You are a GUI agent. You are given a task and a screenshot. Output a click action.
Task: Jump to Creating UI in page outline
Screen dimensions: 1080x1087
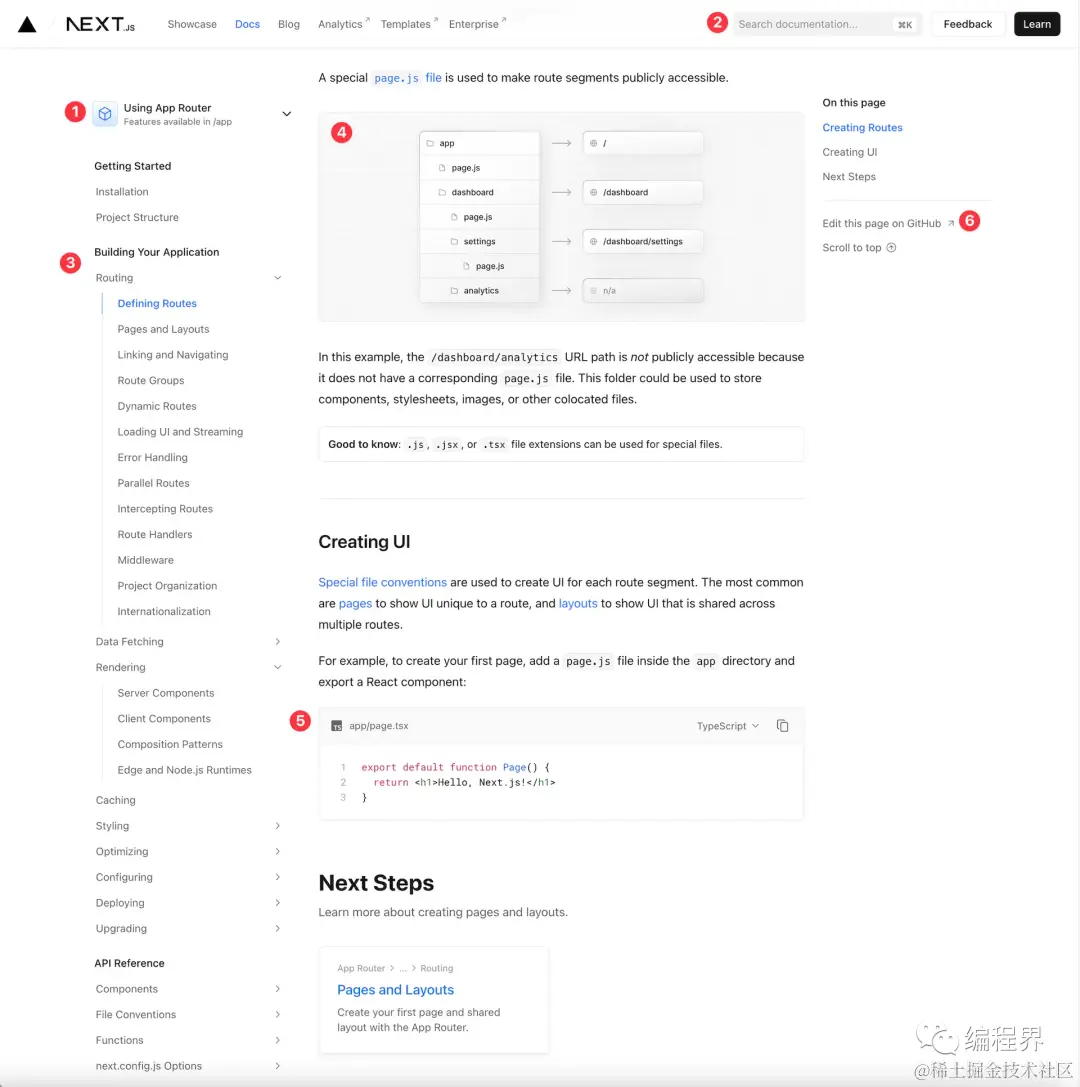849,152
